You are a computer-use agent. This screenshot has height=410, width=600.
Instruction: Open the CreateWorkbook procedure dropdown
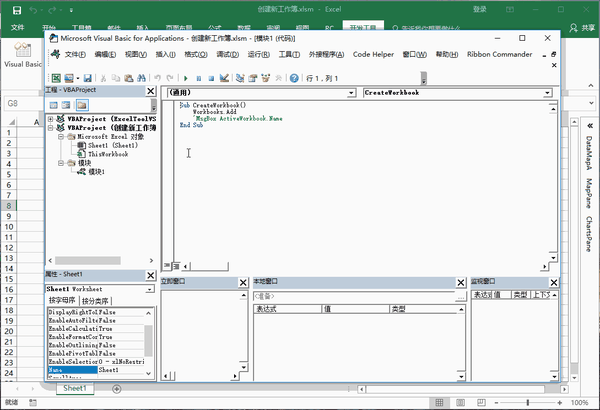[546, 92]
